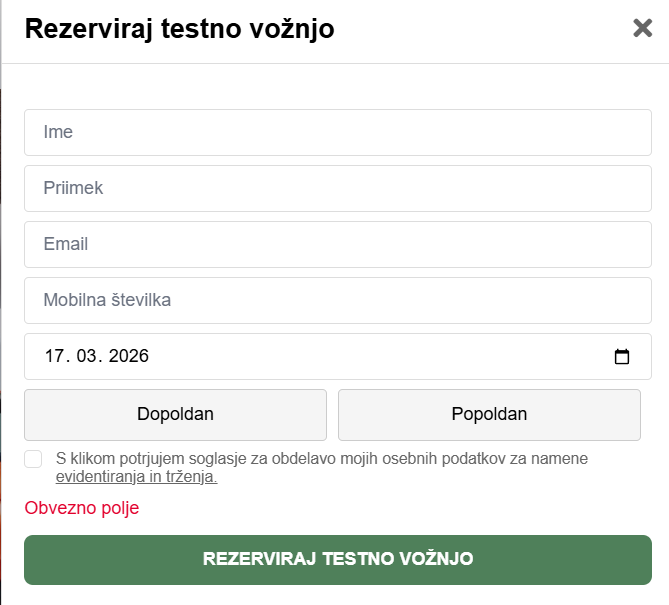Click the Rezerviraj testno vožnjo dialog heading
The height and width of the screenshot is (605, 669).
[179, 29]
